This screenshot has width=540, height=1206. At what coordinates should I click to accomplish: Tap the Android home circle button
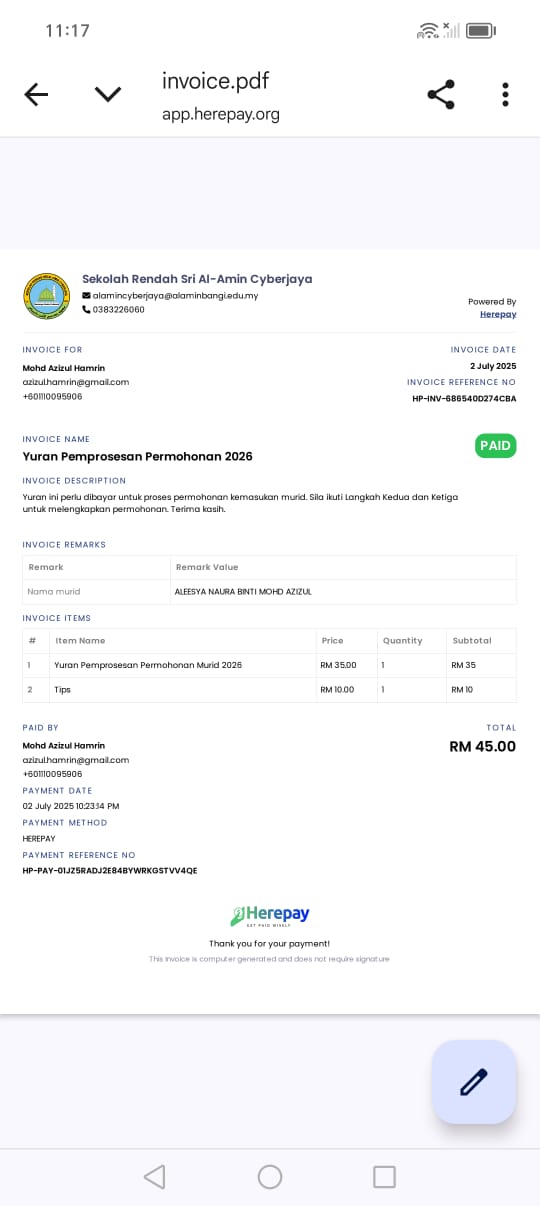coord(270,1176)
